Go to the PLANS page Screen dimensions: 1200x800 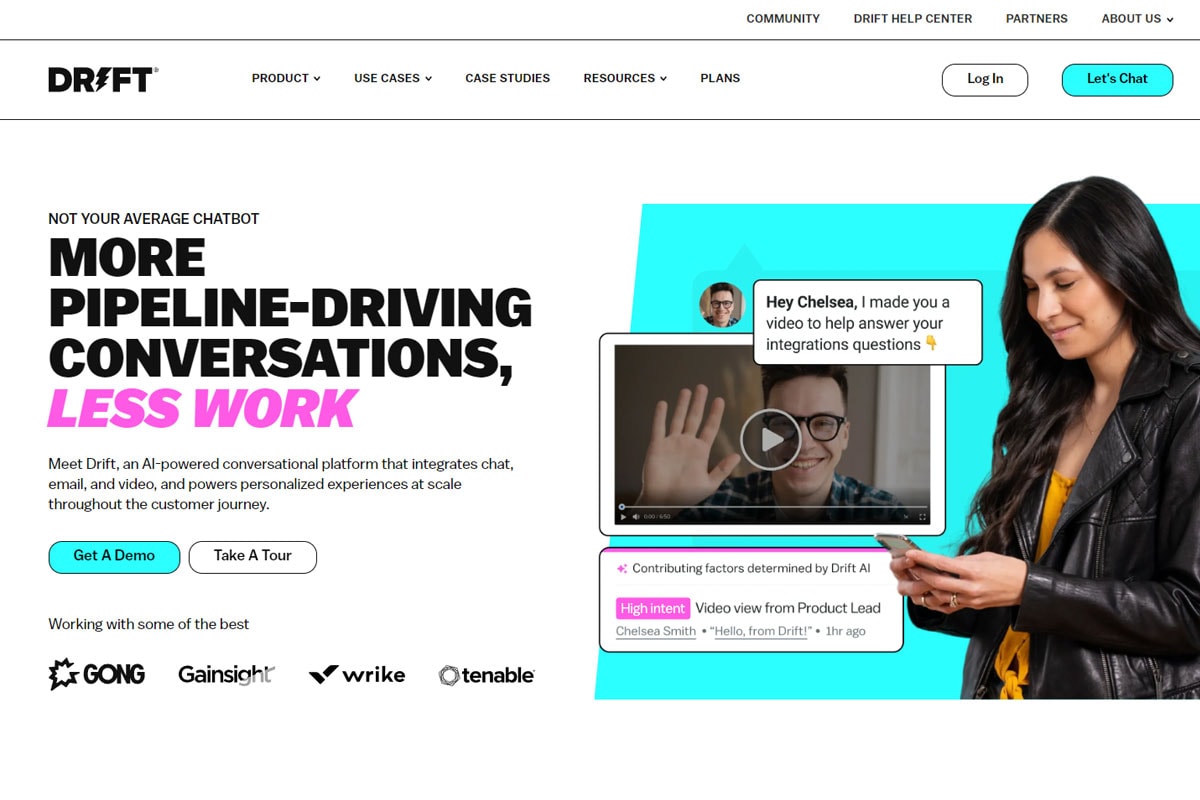coord(720,78)
